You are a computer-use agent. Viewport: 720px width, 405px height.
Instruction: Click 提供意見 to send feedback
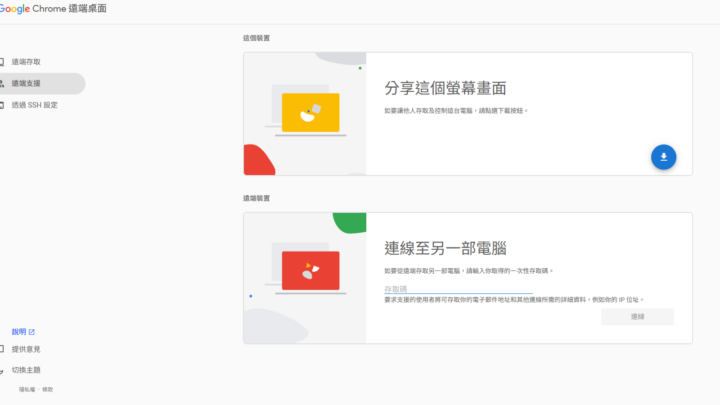click(26, 349)
